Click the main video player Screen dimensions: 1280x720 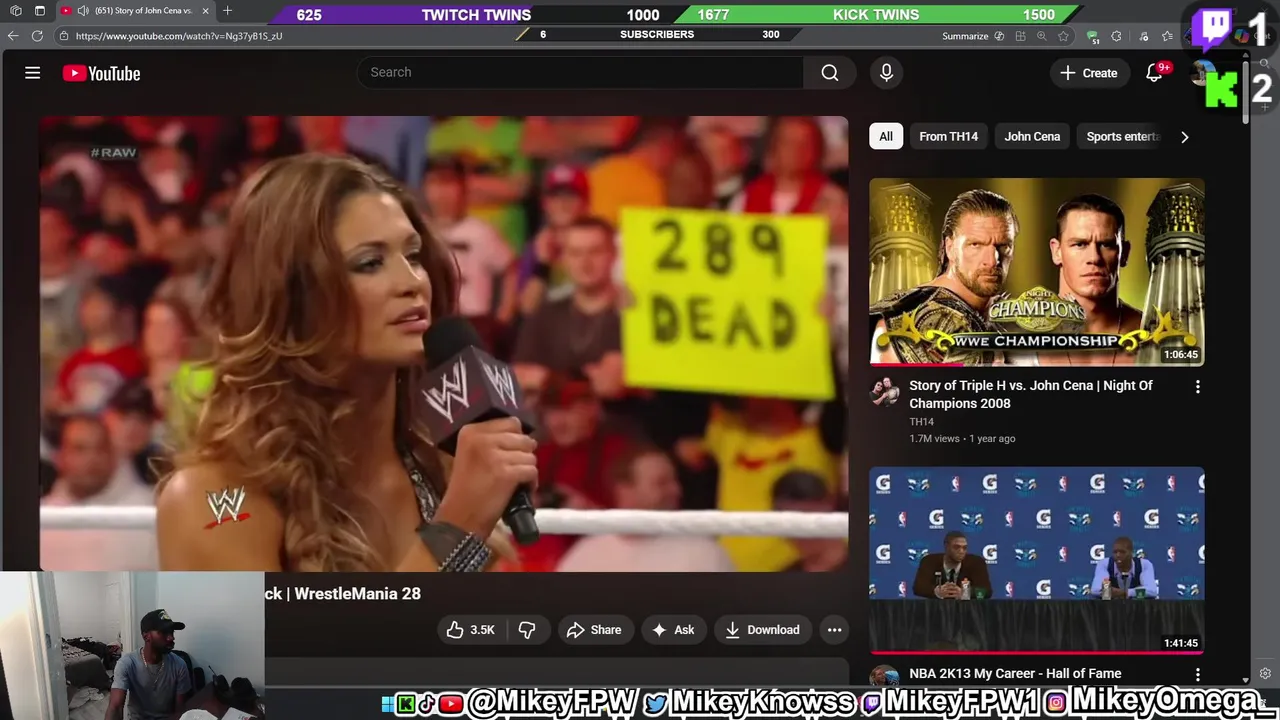[x=444, y=343]
